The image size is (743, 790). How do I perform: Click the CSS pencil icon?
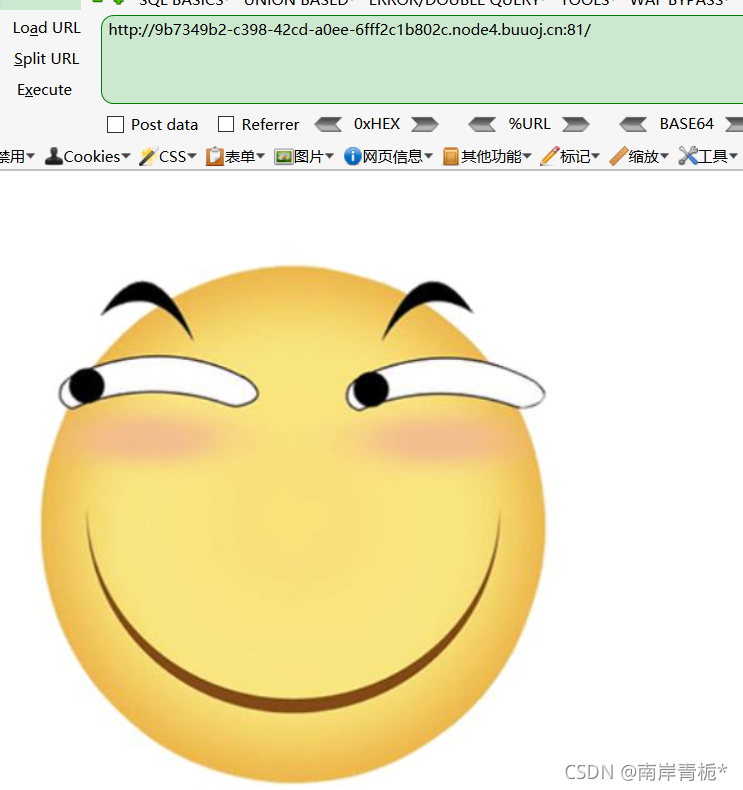148,156
